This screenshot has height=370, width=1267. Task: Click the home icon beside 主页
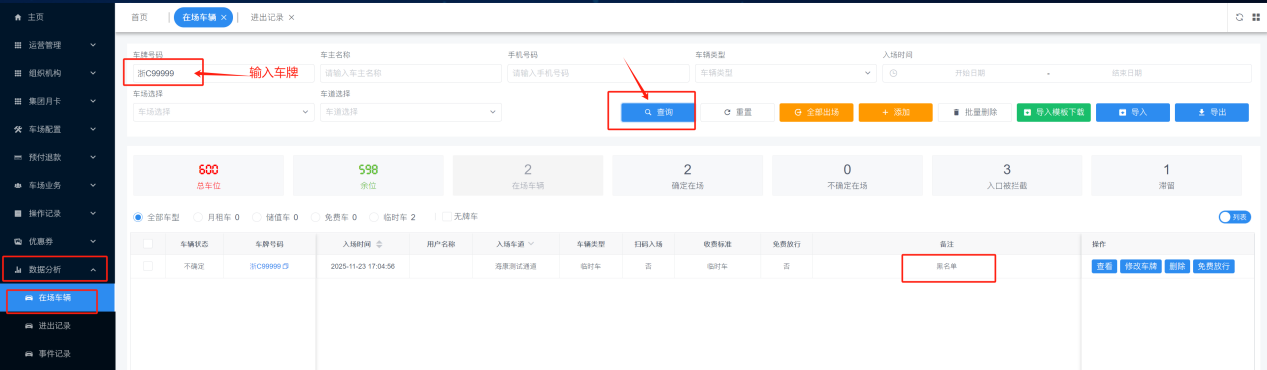tap(18, 17)
